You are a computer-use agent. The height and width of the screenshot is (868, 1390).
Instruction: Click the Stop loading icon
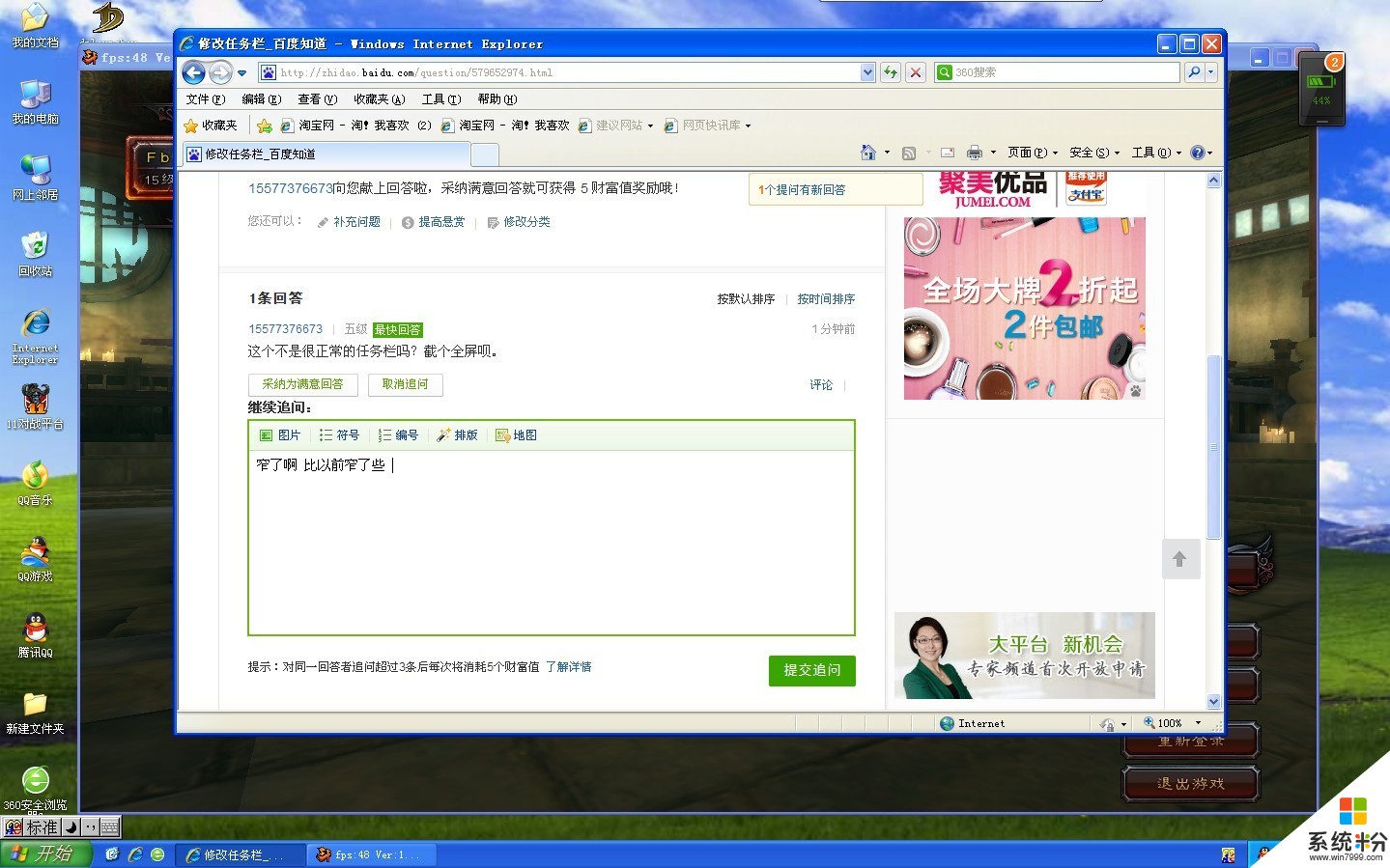(x=916, y=72)
